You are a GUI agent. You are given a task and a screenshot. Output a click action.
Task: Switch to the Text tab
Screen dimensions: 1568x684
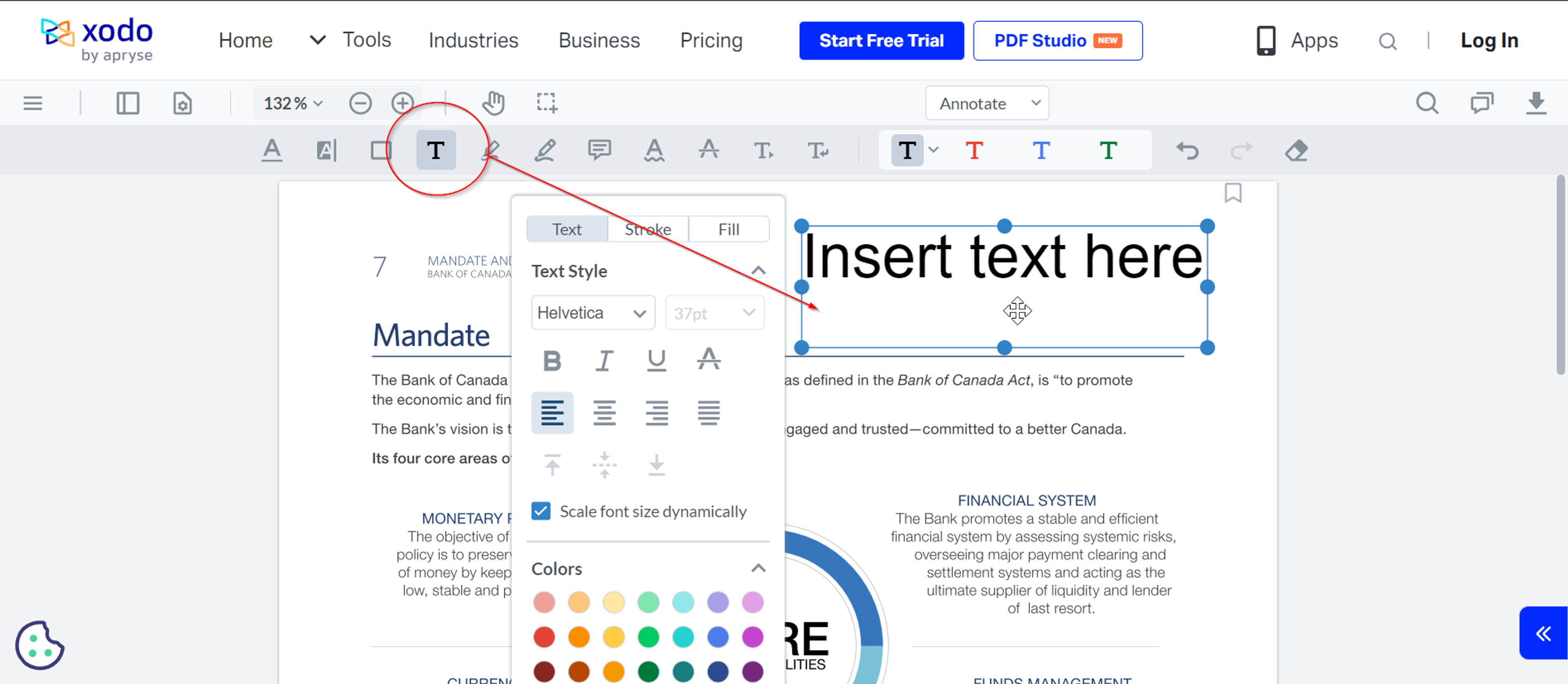(567, 229)
